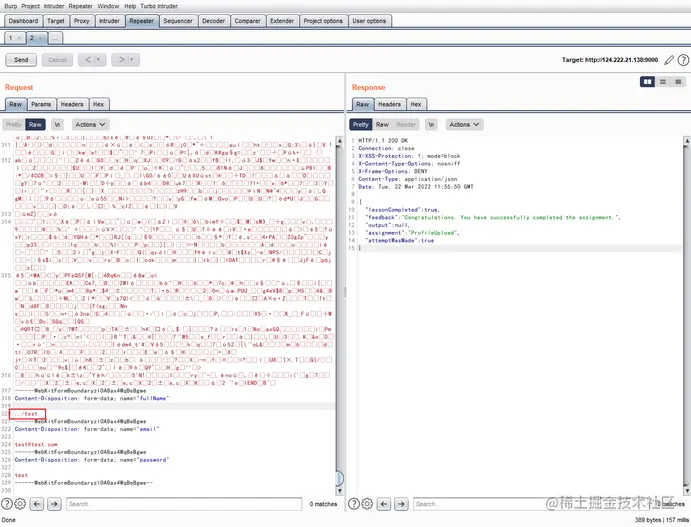Viewport: 691px width, 527px height.
Task: Open request Actions dropdown
Action: click(90, 125)
